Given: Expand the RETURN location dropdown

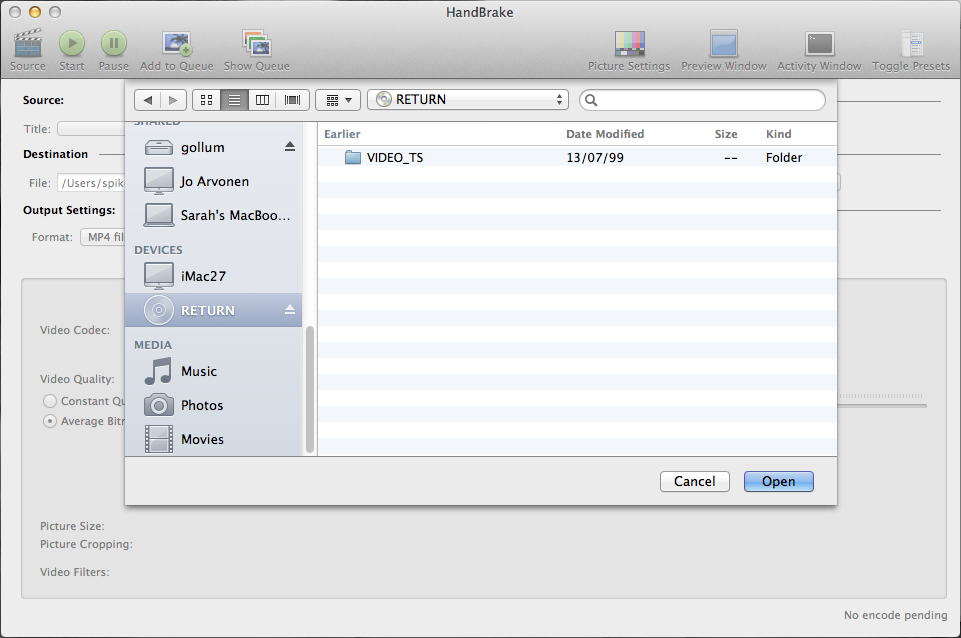Looking at the screenshot, I should pos(467,100).
